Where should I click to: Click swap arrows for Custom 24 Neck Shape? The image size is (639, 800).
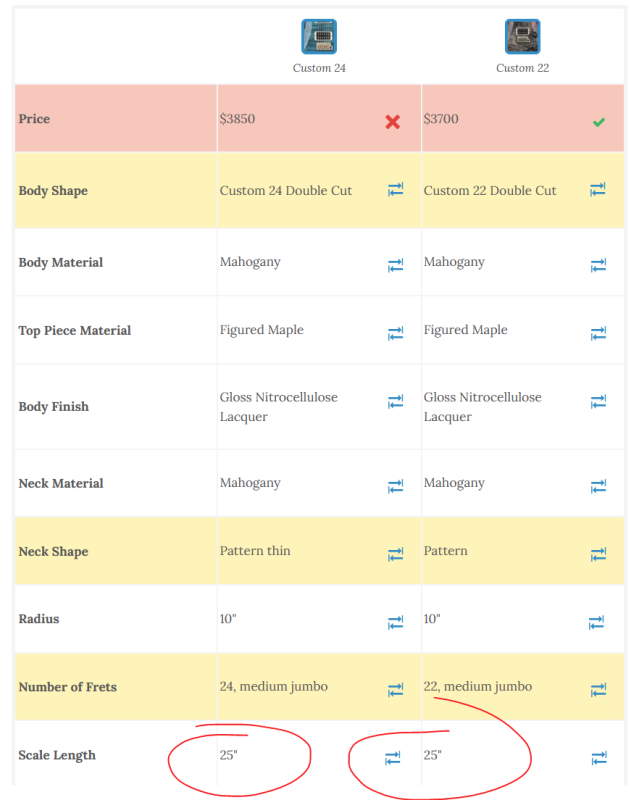pyautogui.click(x=396, y=553)
